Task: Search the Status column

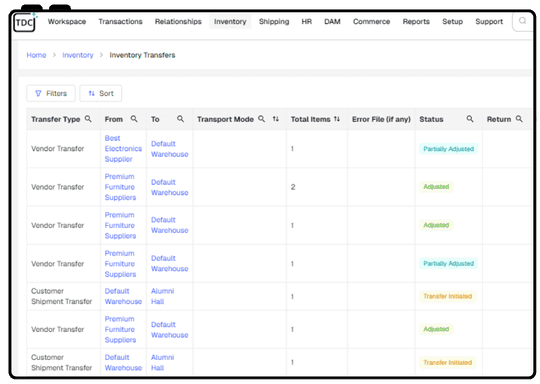Action: pos(470,119)
